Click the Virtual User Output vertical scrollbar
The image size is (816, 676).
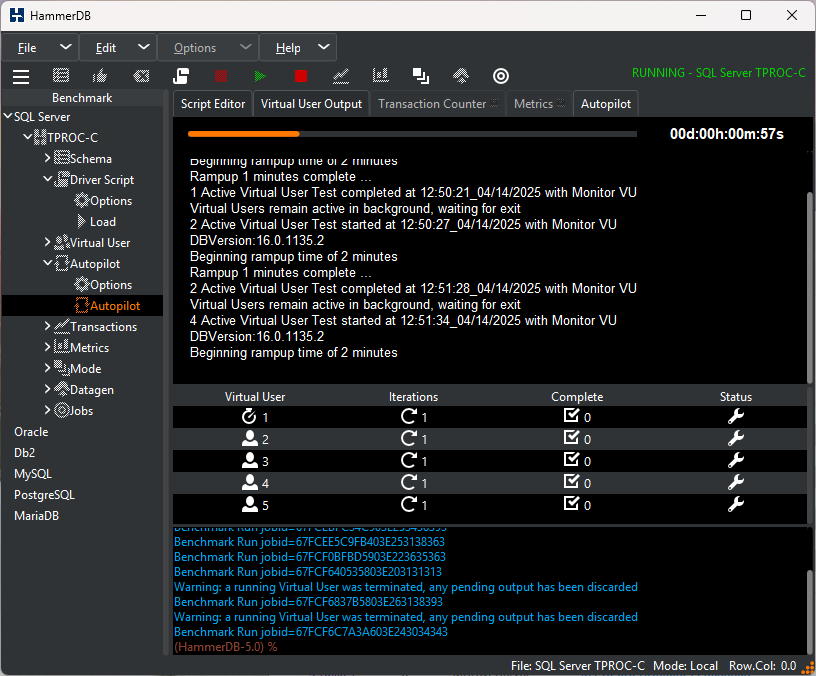coord(810,286)
